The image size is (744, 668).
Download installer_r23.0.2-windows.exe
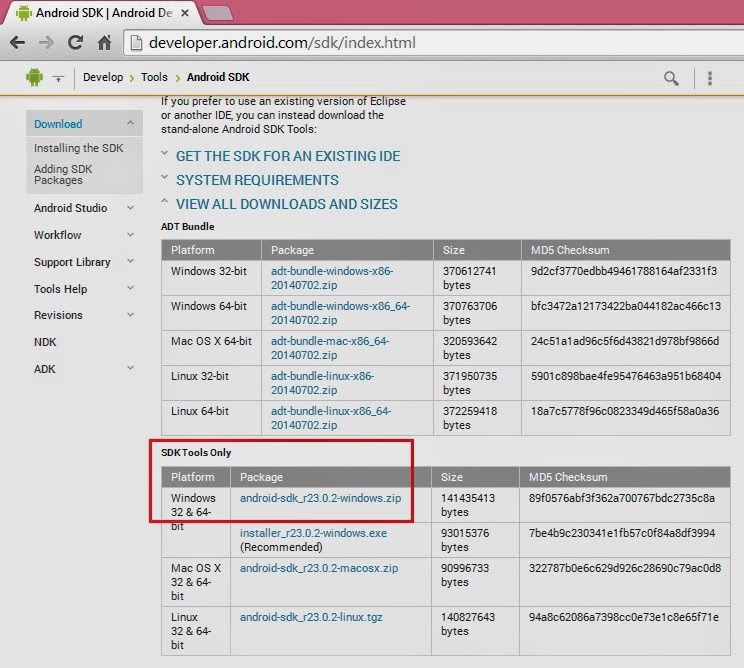pyautogui.click(x=313, y=533)
